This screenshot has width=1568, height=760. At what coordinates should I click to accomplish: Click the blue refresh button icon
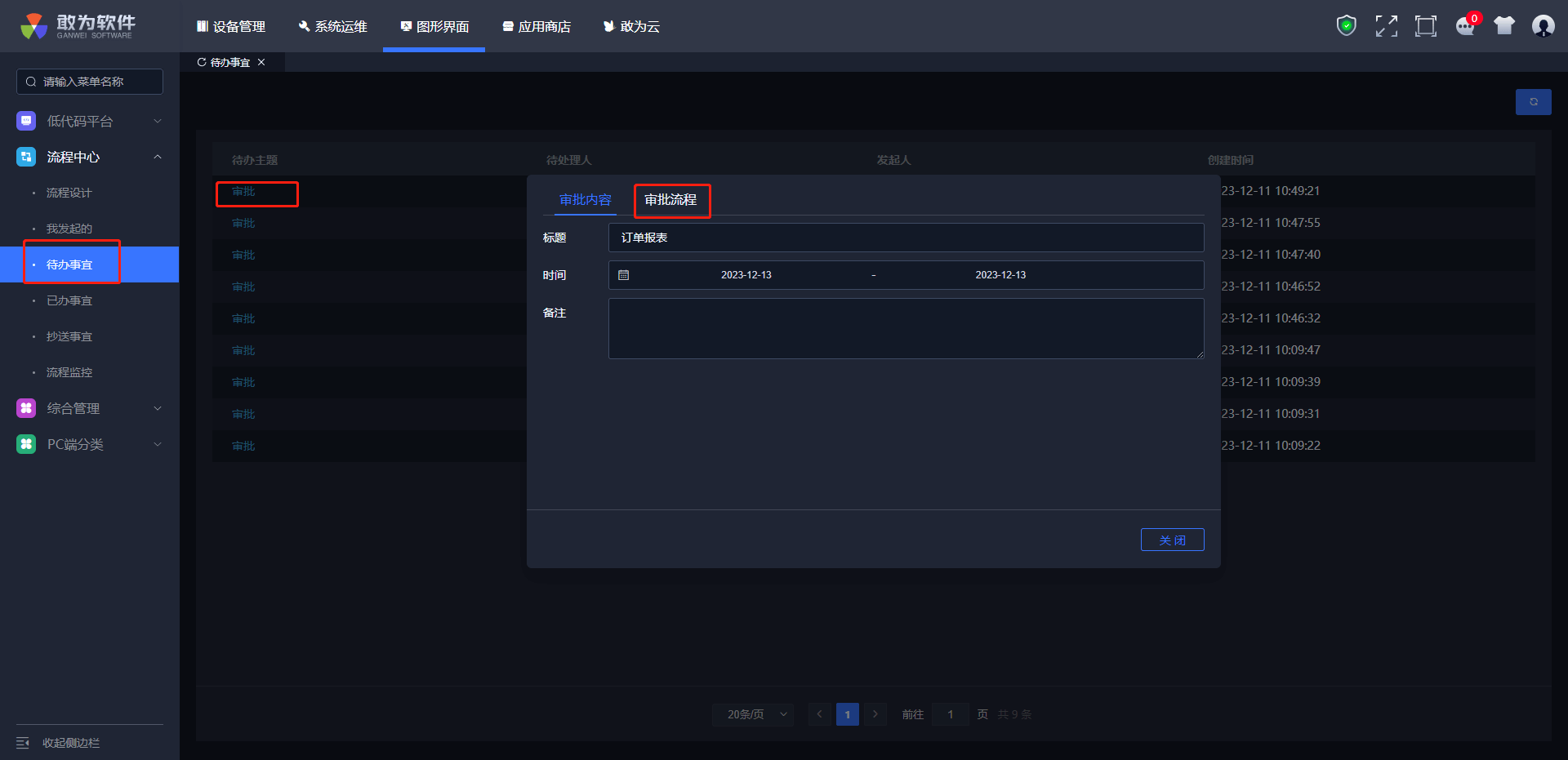point(1533,102)
